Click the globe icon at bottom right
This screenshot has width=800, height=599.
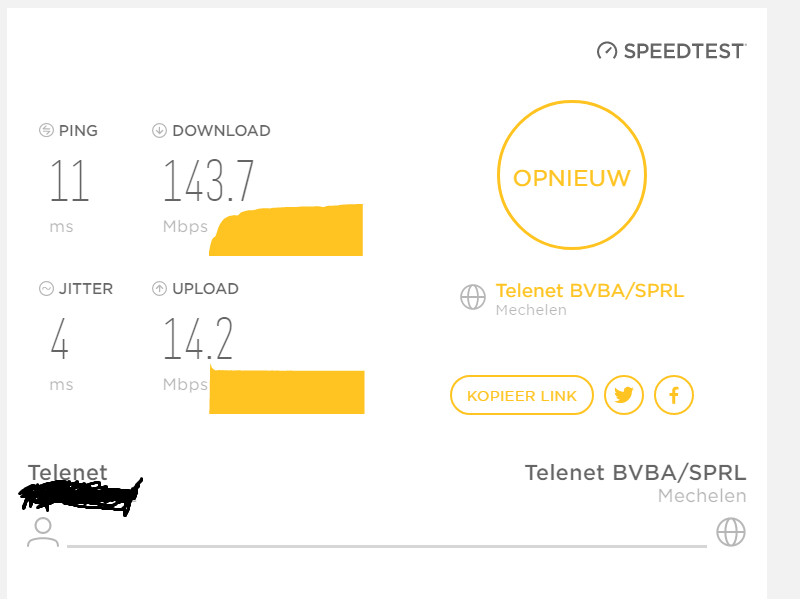click(x=731, y=532)
